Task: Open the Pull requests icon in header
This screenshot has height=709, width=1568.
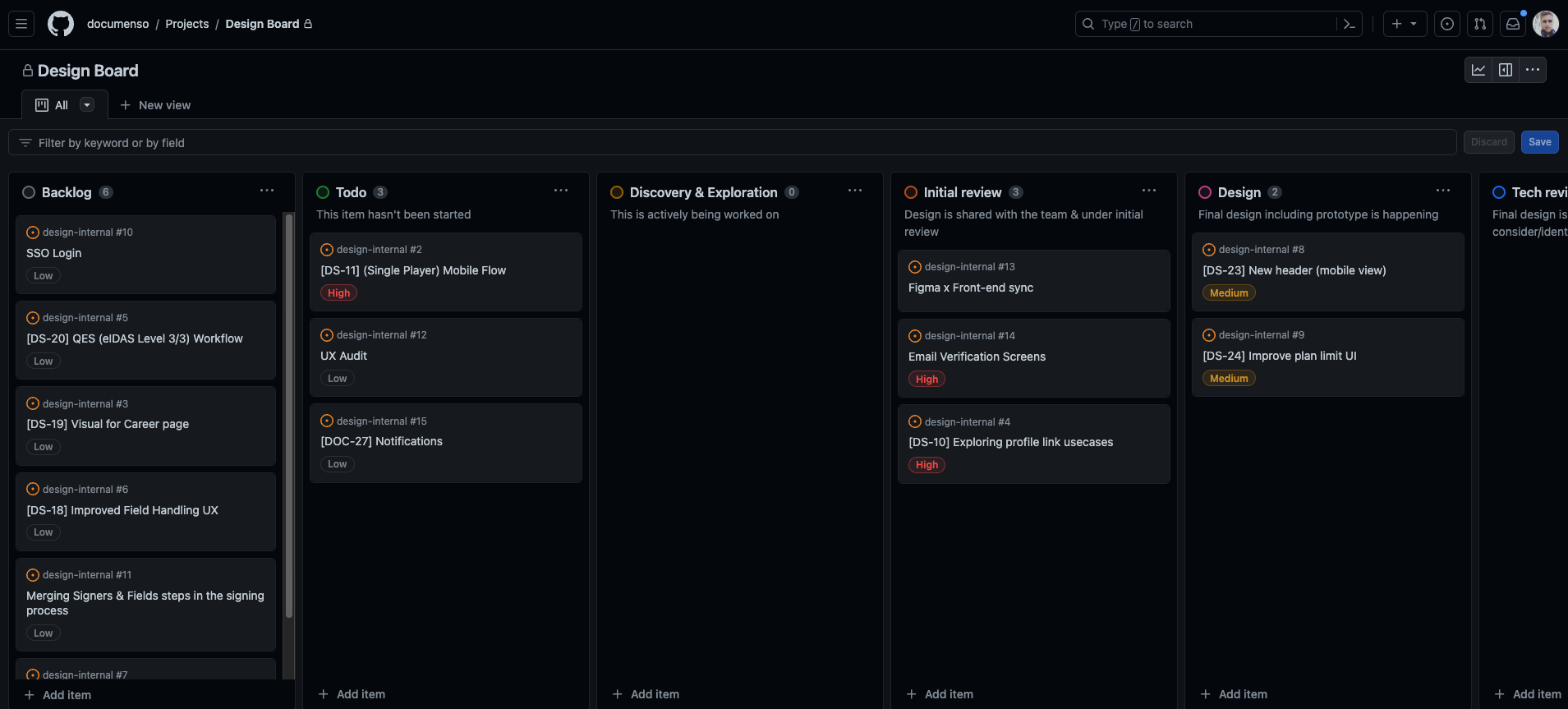Action: (x=1480, y=24)
